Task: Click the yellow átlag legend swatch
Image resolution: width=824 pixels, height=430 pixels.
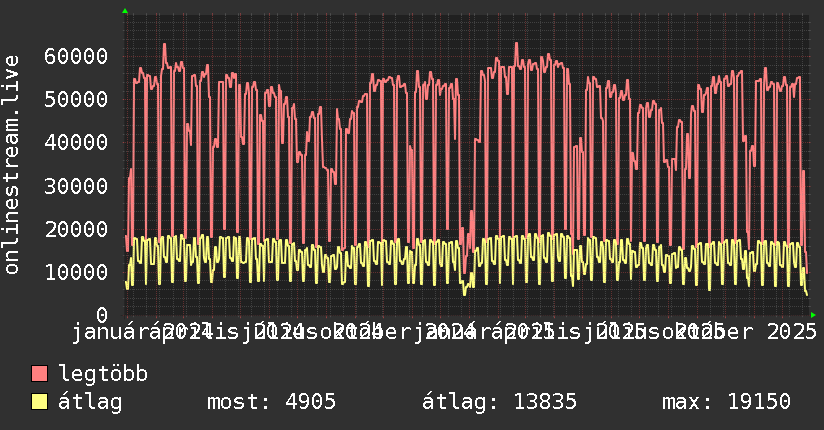Action: pos(40,402)
